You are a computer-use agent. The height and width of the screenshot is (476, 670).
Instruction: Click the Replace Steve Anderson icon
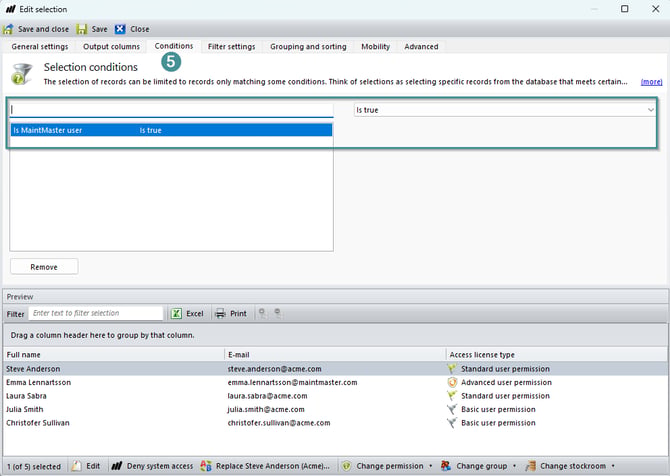tap(206, 466)
